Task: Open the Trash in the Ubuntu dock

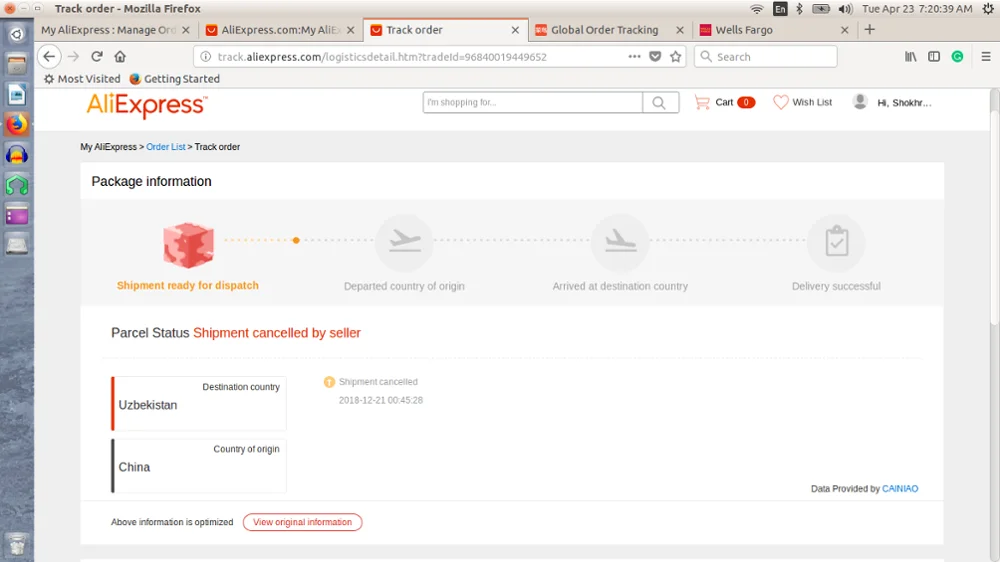Action: (17, 544)
